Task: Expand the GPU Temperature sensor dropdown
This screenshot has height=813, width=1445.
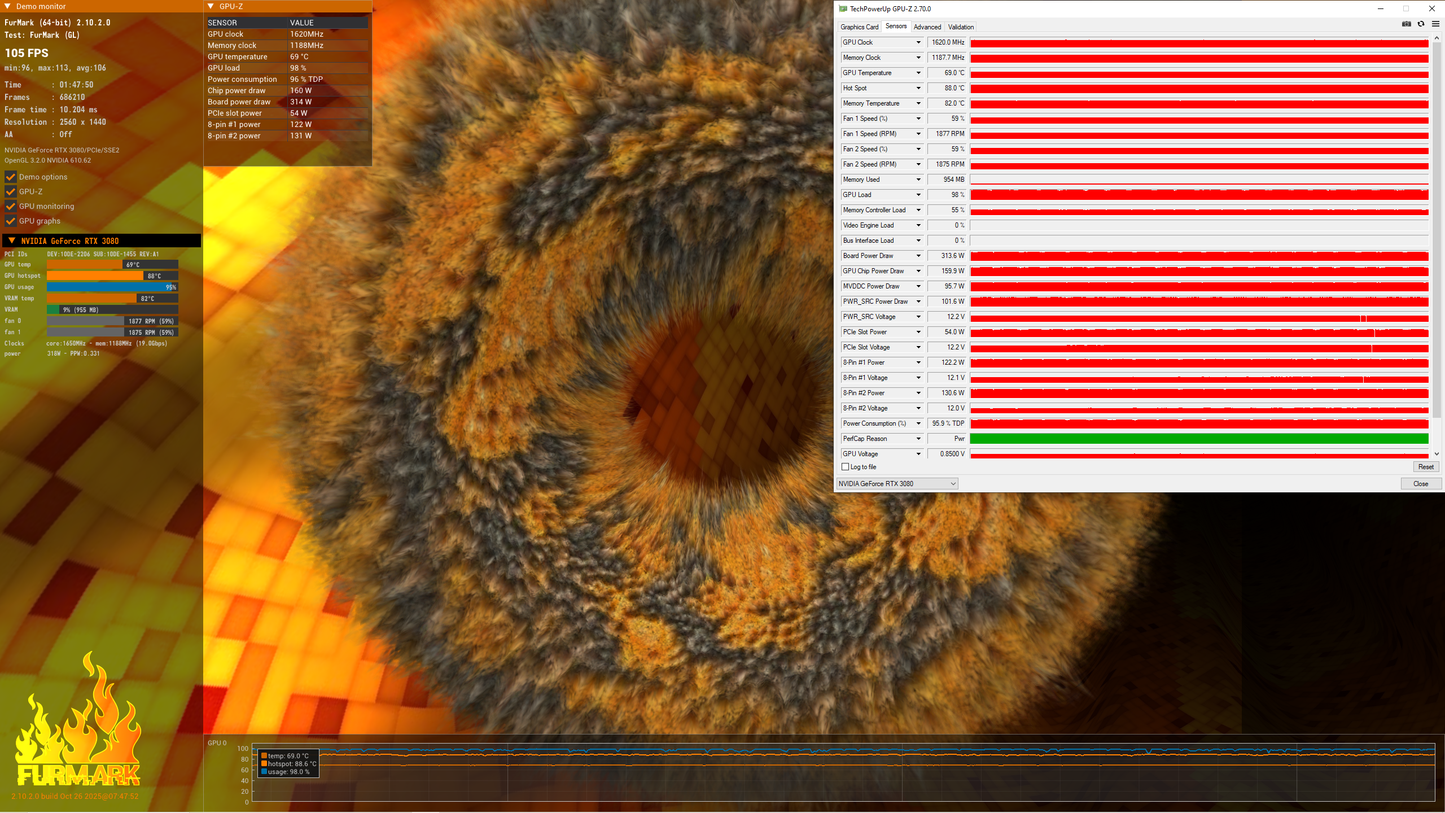Action: pos(918,73)
